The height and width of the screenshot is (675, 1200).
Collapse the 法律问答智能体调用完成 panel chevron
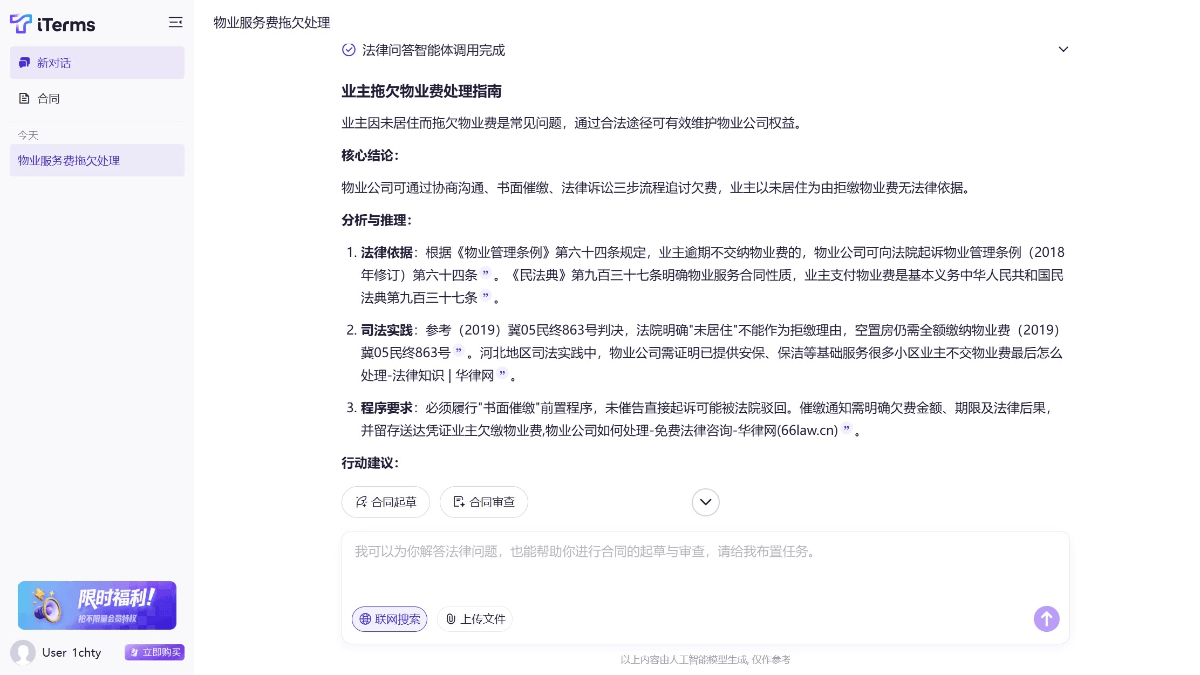pos(1063,49)
